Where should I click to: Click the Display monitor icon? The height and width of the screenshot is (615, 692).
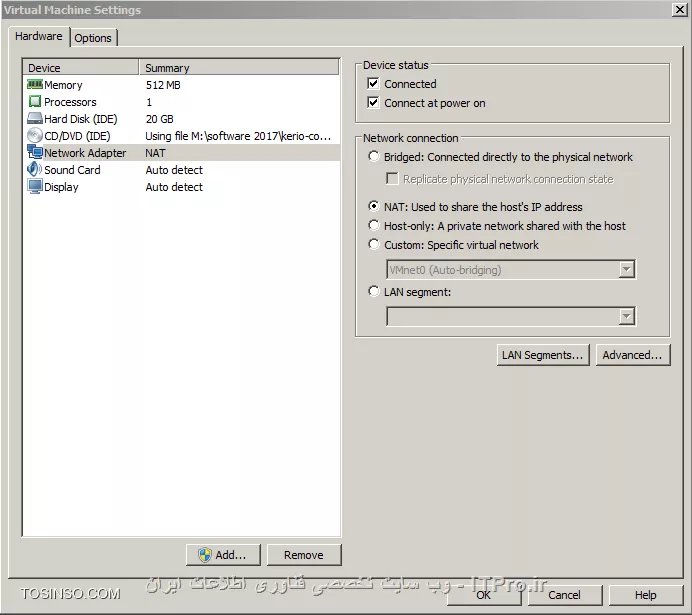(x=35, y=187)
